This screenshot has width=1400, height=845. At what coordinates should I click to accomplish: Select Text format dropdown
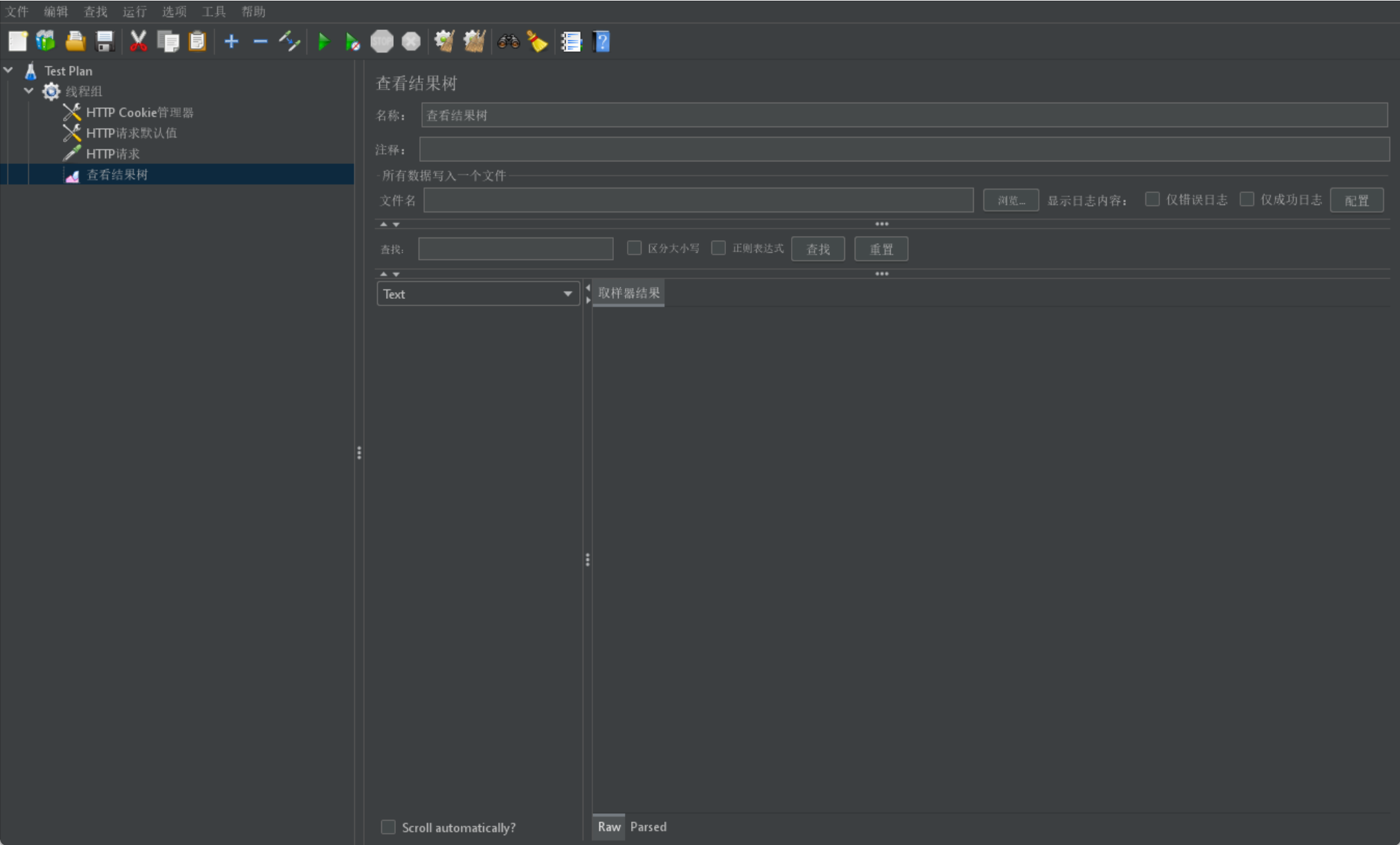click(x=477, y=293)
